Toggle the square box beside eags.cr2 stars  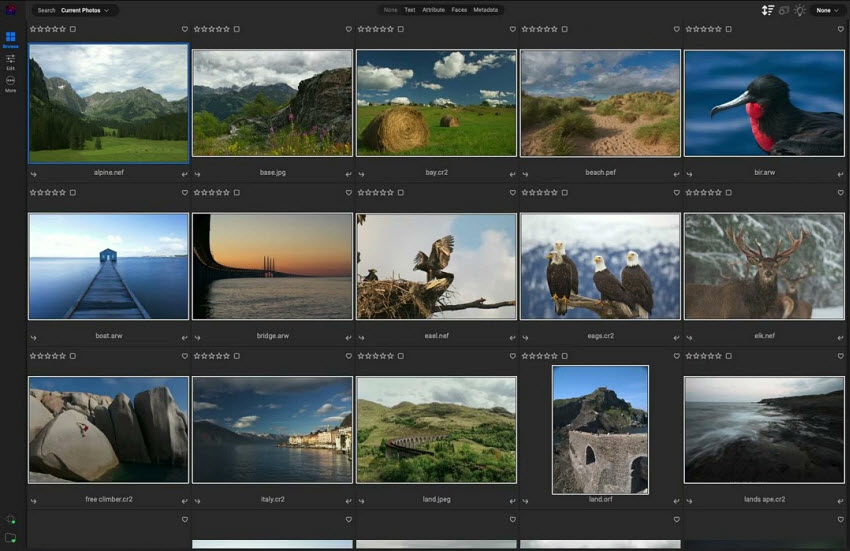tap(564, 193)
